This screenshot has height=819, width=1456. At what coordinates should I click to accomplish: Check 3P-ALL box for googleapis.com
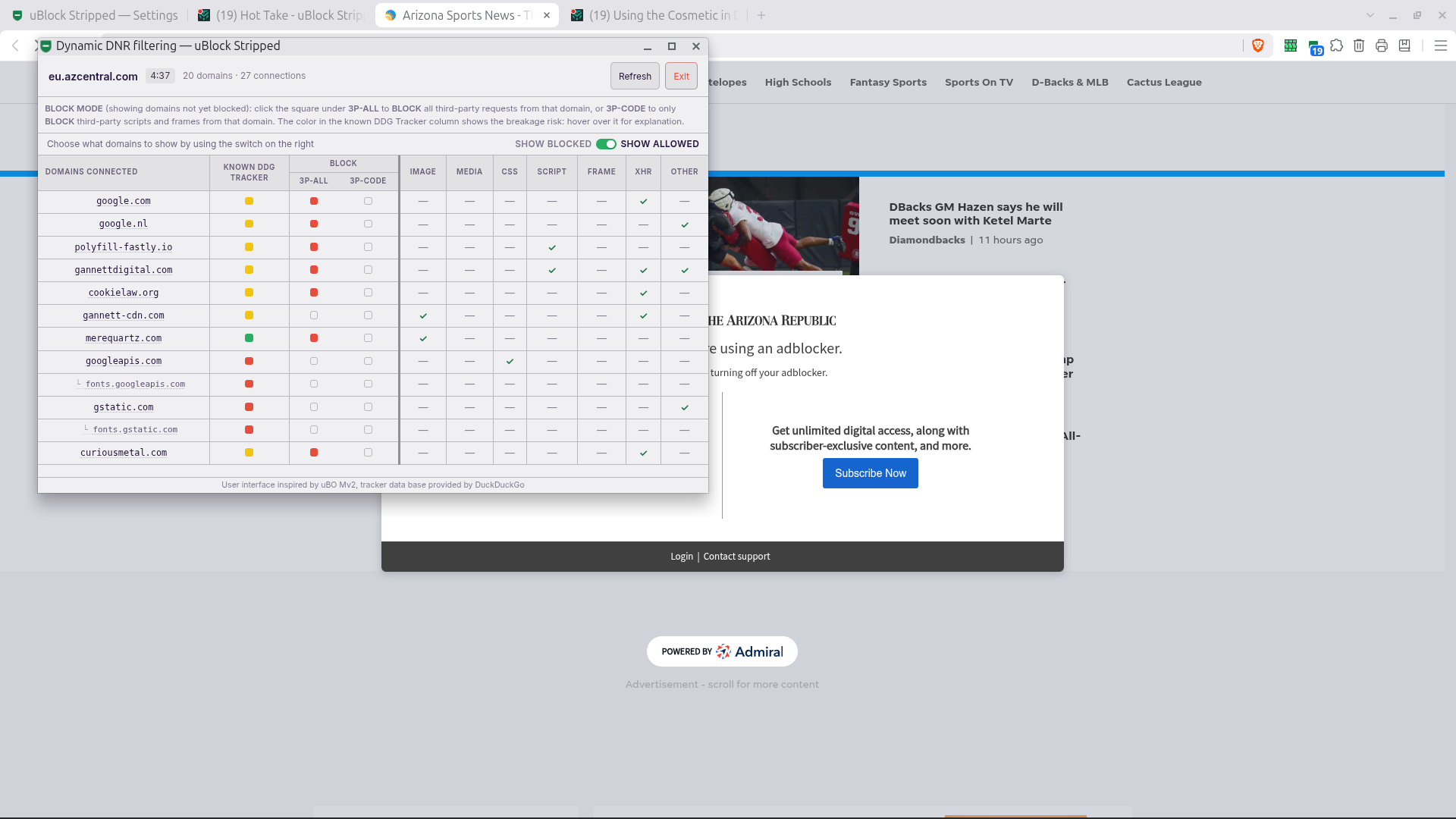(314, 362)
